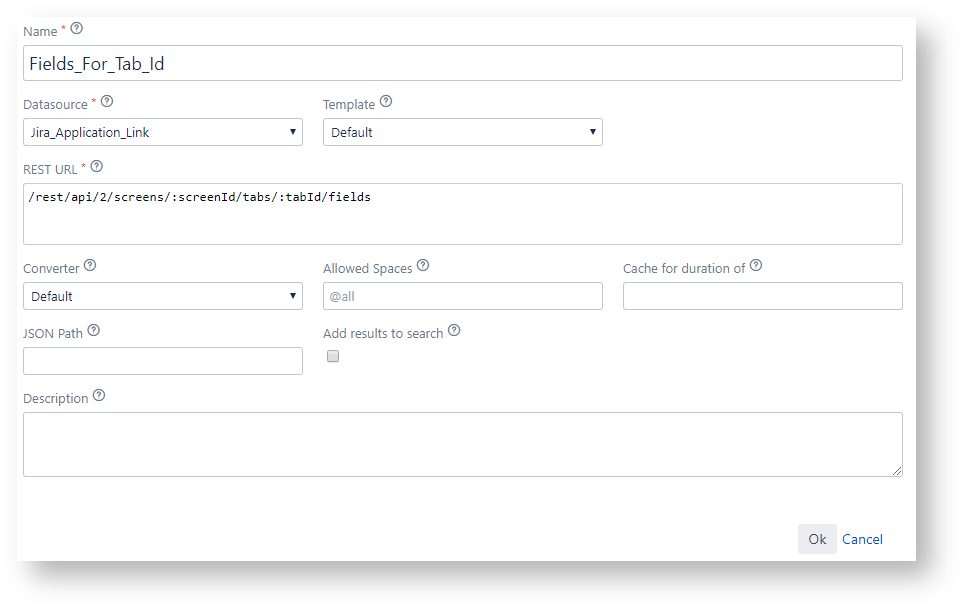Click inside the Description text area
This screenshot has width=964, height=609.
point(463,444)
